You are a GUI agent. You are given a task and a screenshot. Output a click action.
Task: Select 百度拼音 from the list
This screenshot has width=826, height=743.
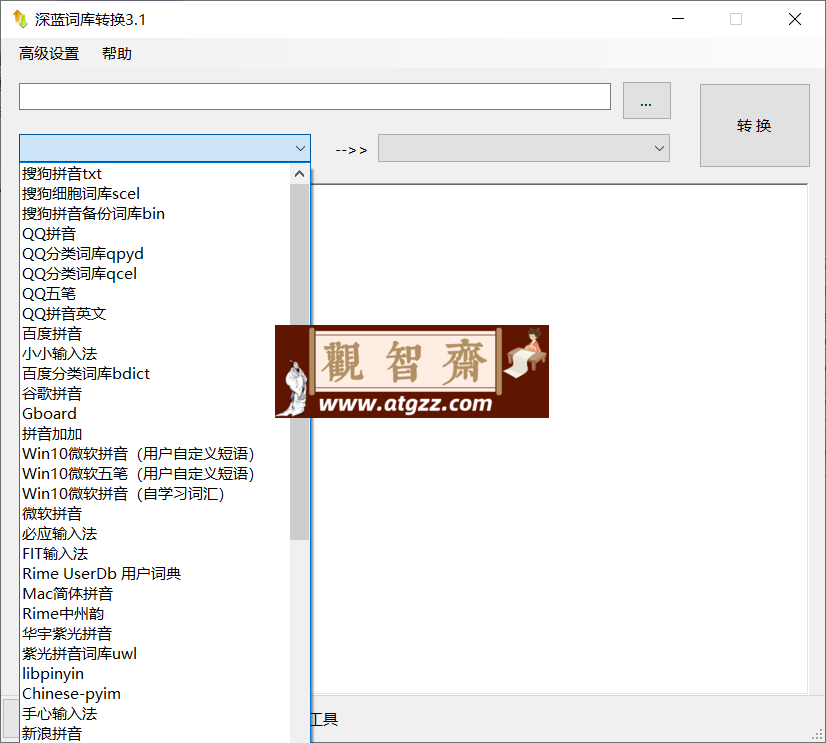coord(155,334)
